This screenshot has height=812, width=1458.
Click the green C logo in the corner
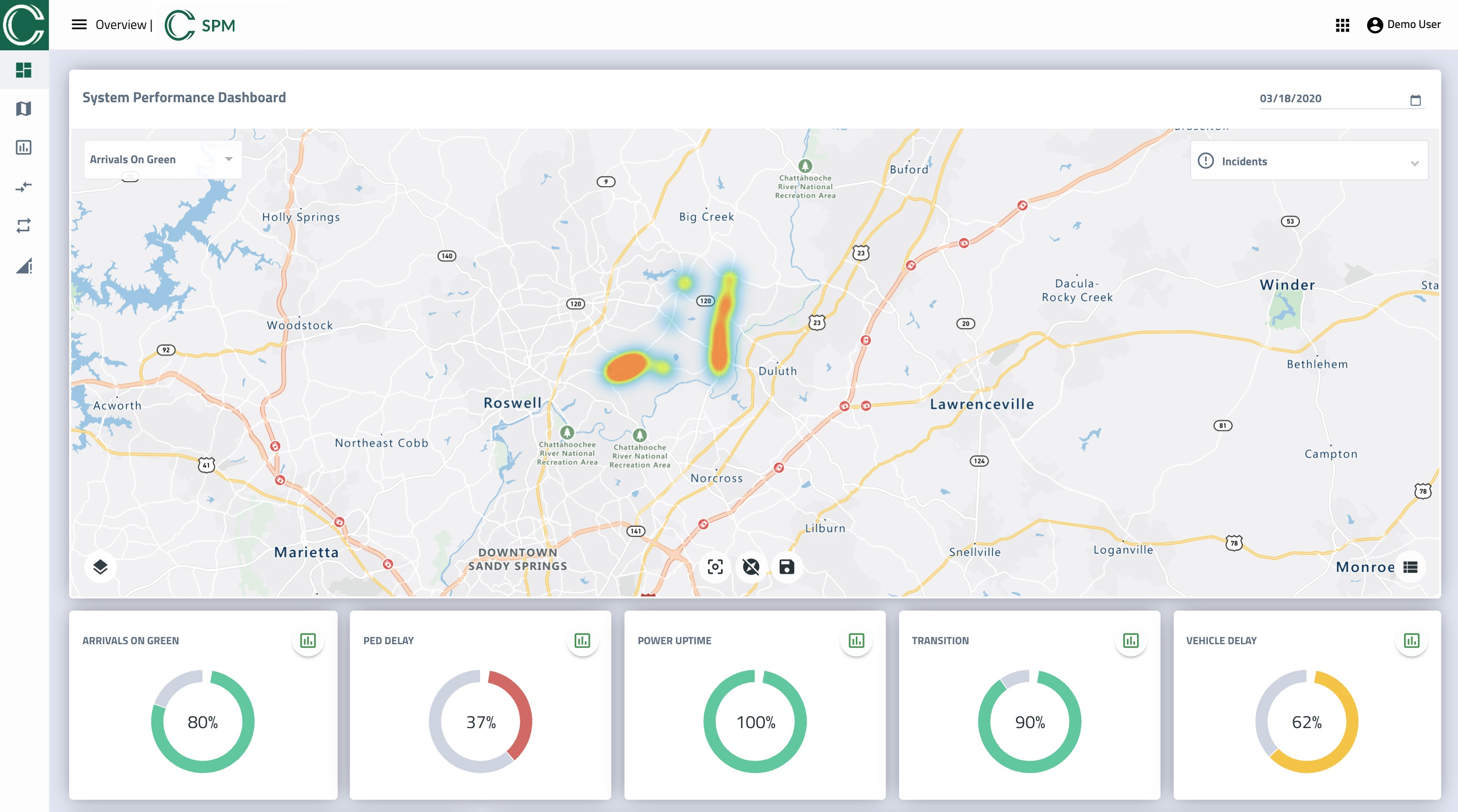coord(24,24)
